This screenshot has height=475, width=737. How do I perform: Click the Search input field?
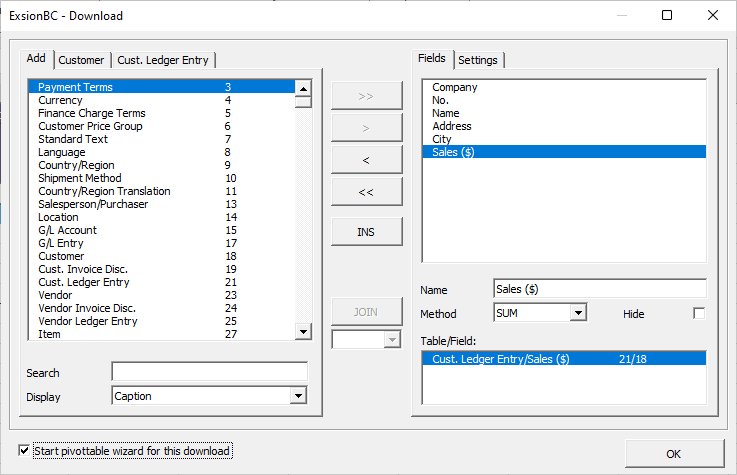tap(210, 371)
